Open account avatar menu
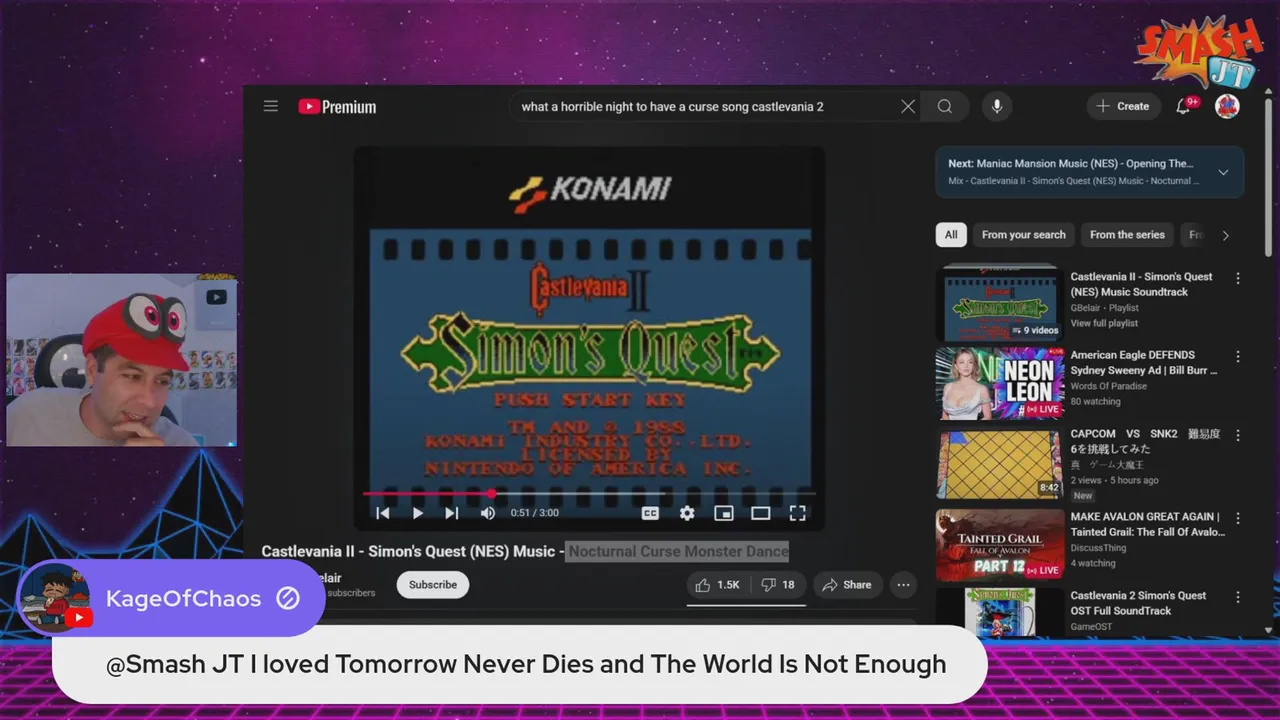Viewport: 1280px width, 720px height. (1227, 106)
